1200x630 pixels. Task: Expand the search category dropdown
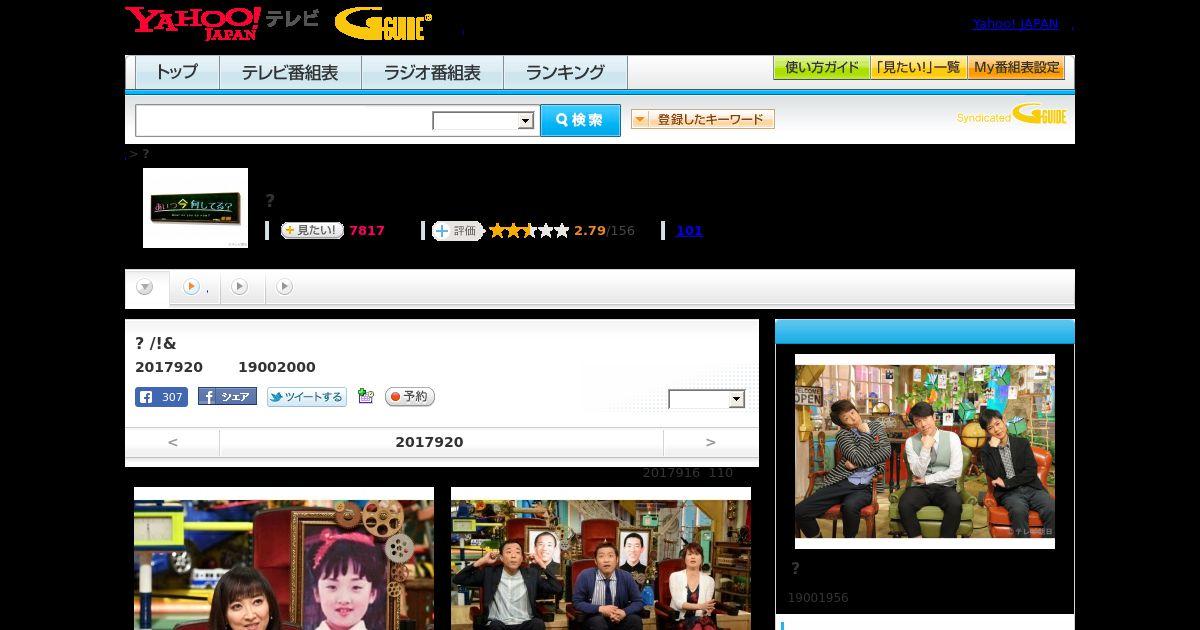[x=483, y=121]
